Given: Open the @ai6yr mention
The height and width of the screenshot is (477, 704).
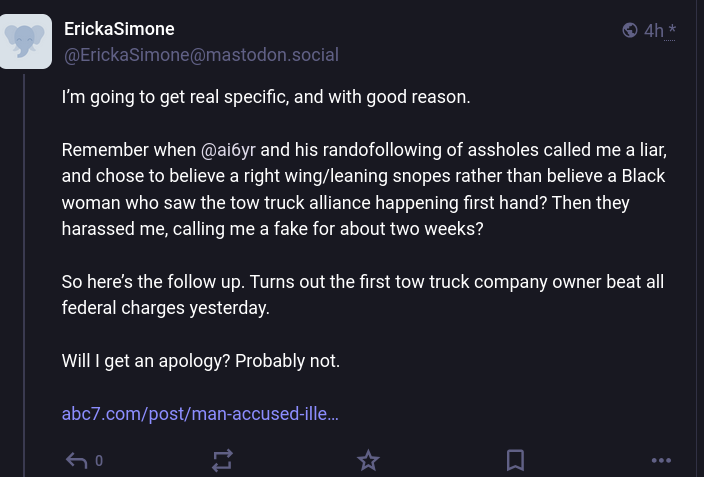Looking at the screenshot, I should pyautogui.click(x=228, y=150).
